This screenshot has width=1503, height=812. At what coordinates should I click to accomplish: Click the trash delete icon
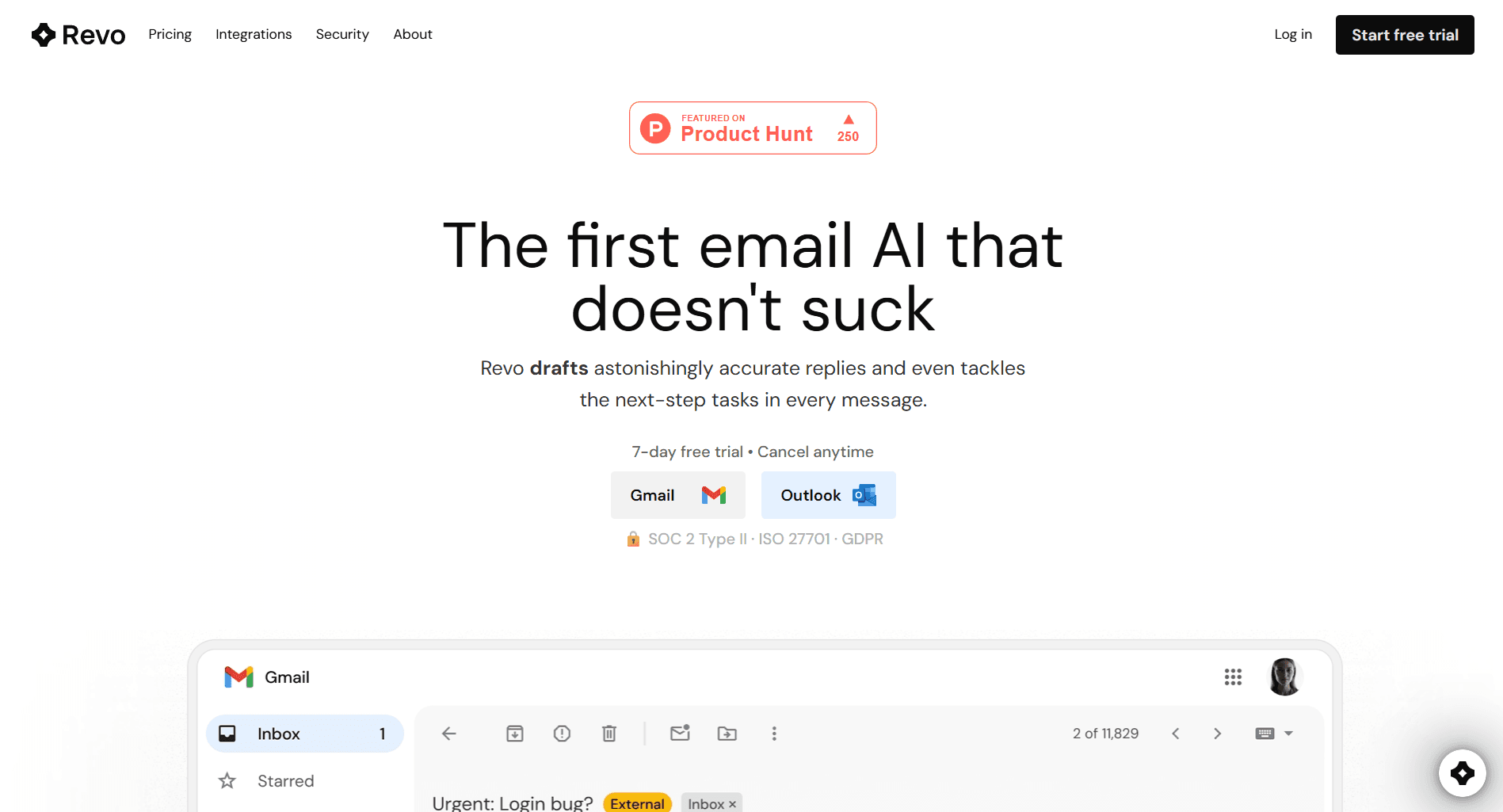point(609,734)
